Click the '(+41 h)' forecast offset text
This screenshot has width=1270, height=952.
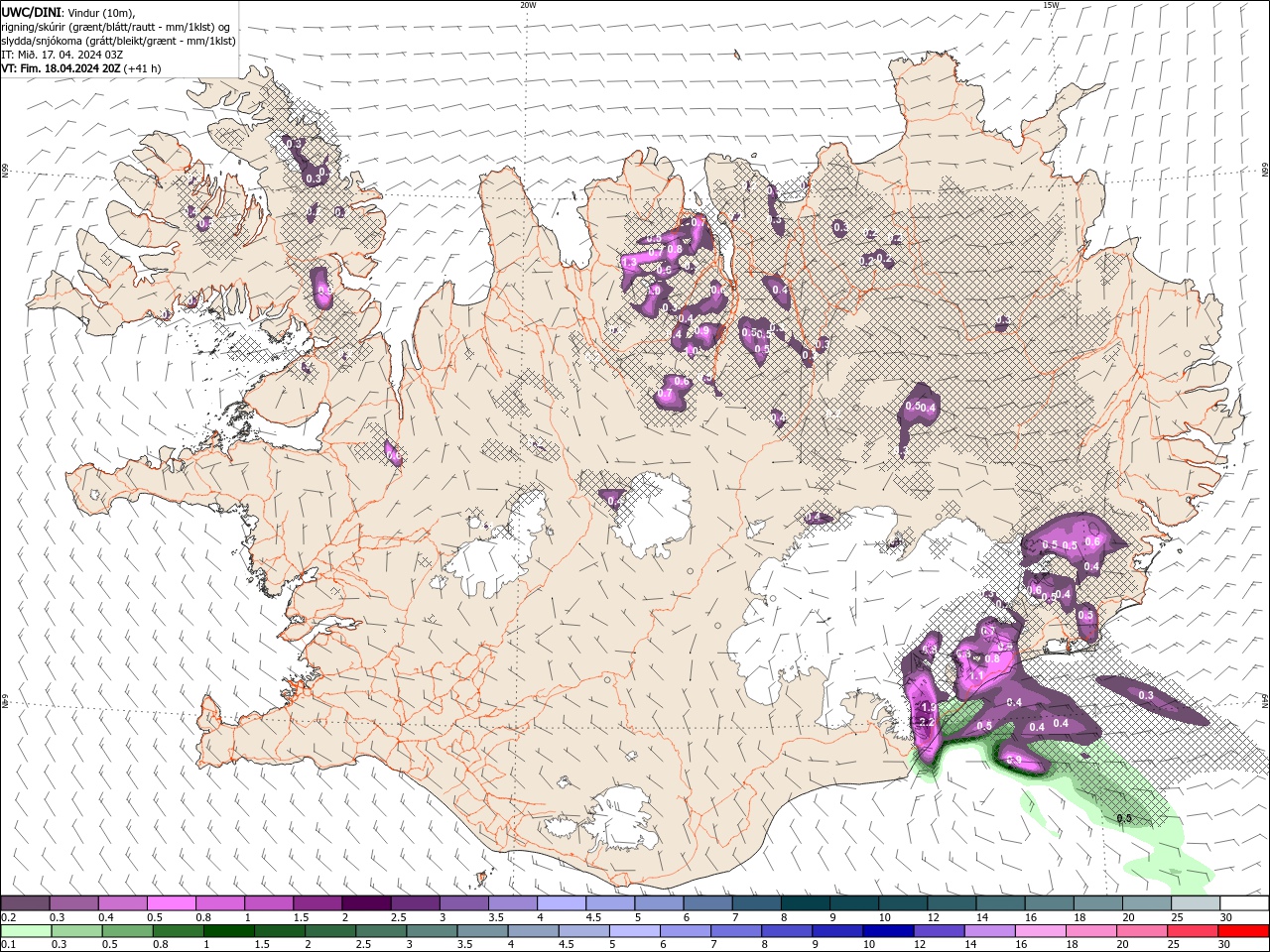coord(142,68)
